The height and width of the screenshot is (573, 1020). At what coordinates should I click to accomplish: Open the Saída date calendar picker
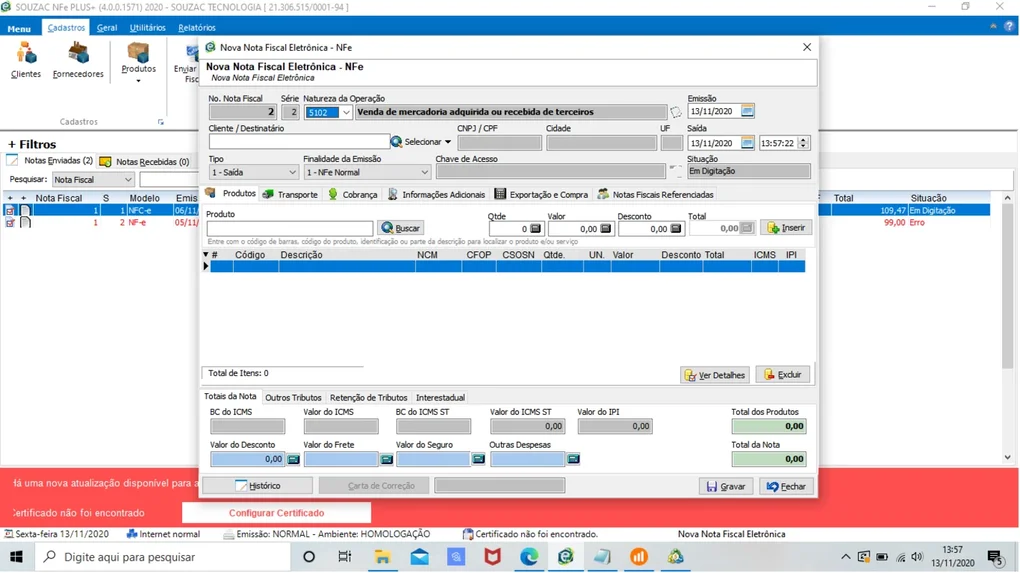[747, 142]
